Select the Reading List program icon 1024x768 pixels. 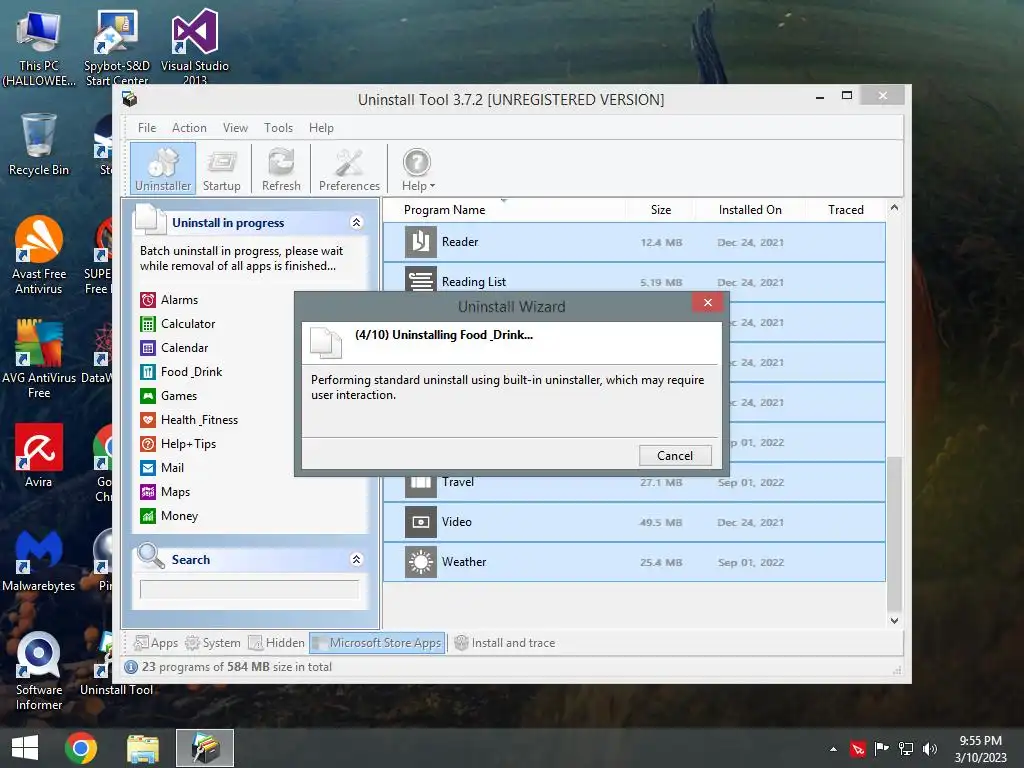click(x=421, y=280)
